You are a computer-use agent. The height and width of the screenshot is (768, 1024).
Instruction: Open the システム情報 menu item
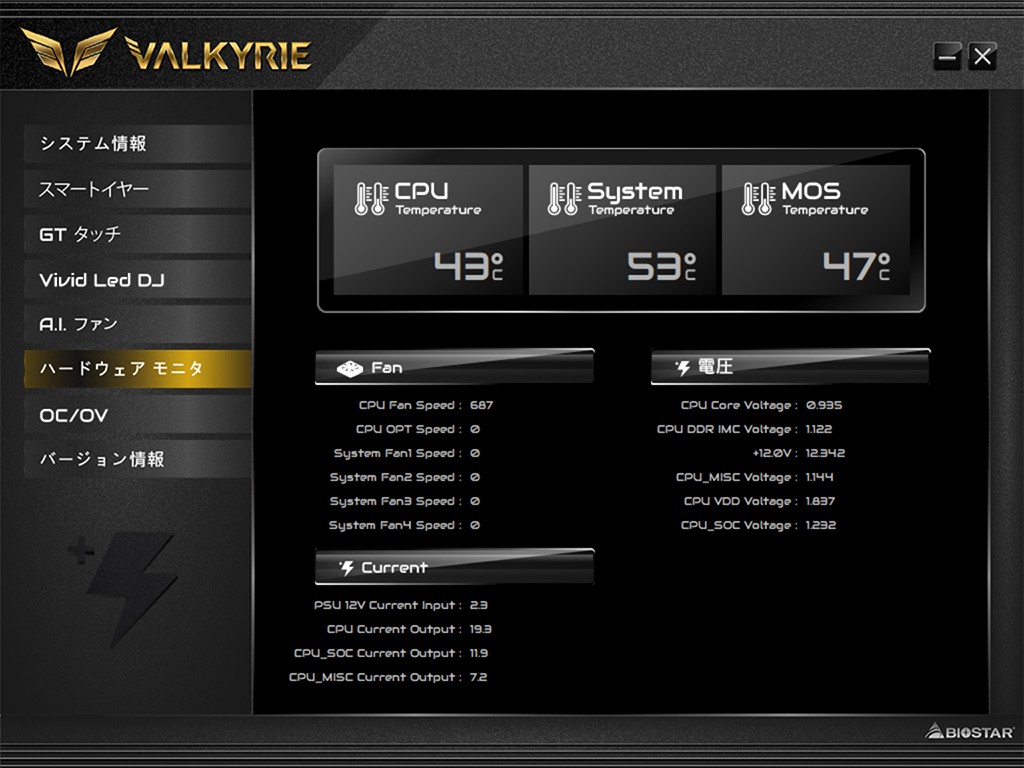click(138, 144)
